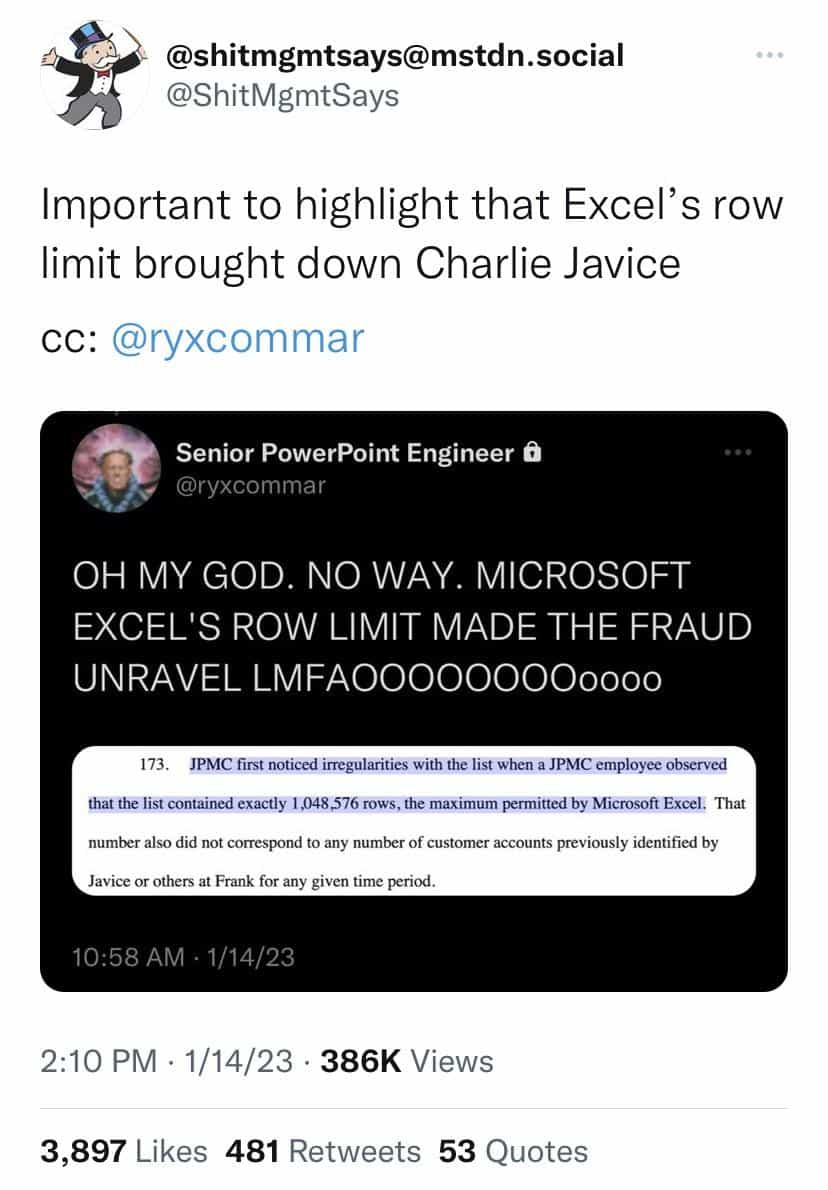
Task: Click the lock icon beside Senior PowerPoint Engineer
Action: 532,453
